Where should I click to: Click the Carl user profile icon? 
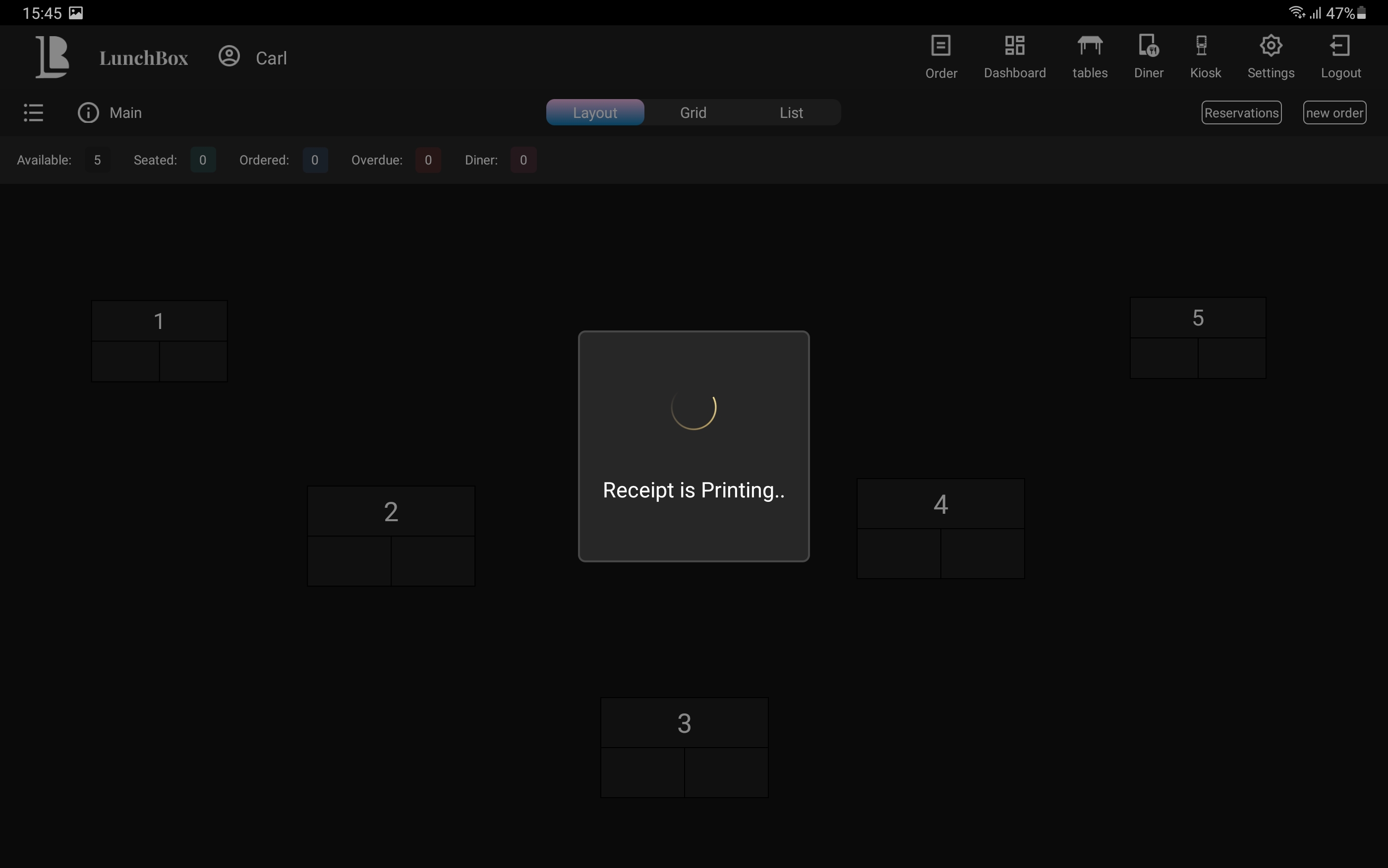tap(229, 56)
